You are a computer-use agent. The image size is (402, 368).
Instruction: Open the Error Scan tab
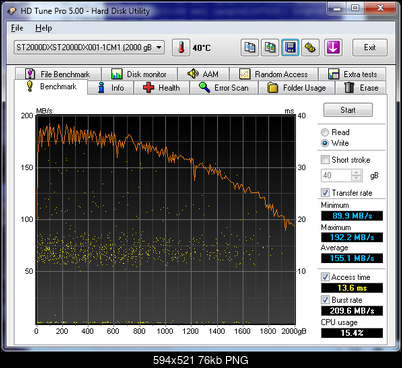click(x=224, y=88)
